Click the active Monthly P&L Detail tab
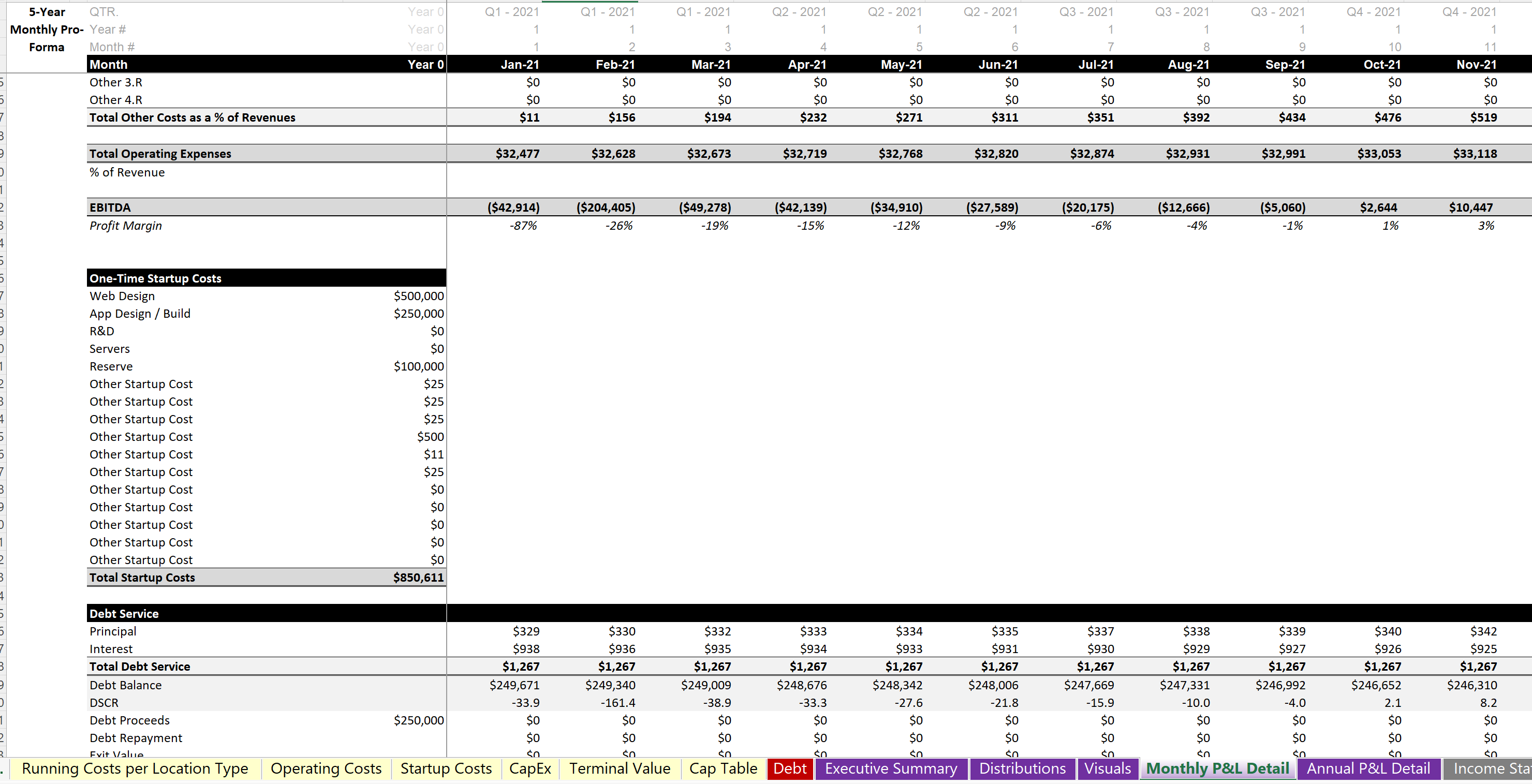The height and width of the screenshot is (784, 1532). tap(1217, 768)
